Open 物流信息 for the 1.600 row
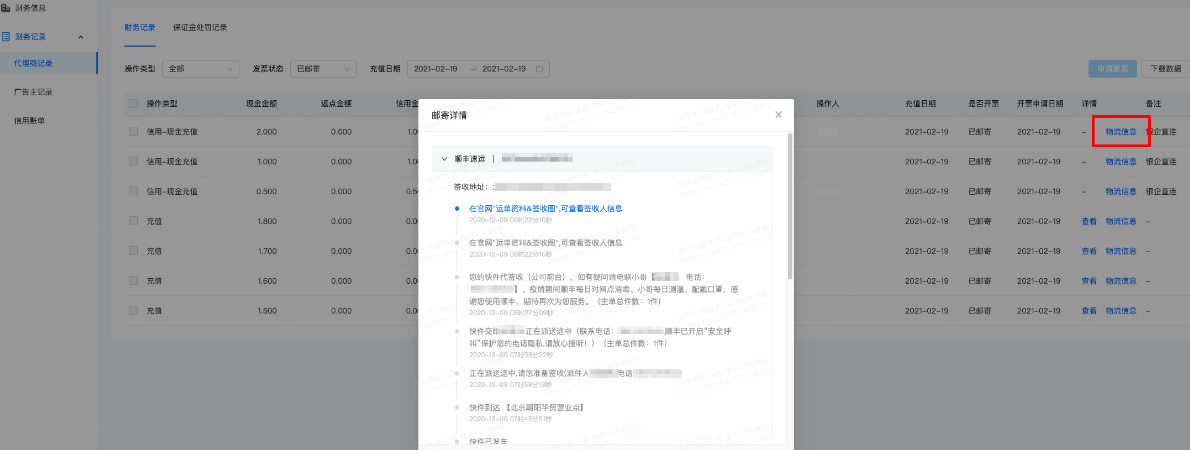 coord(1121,281)
